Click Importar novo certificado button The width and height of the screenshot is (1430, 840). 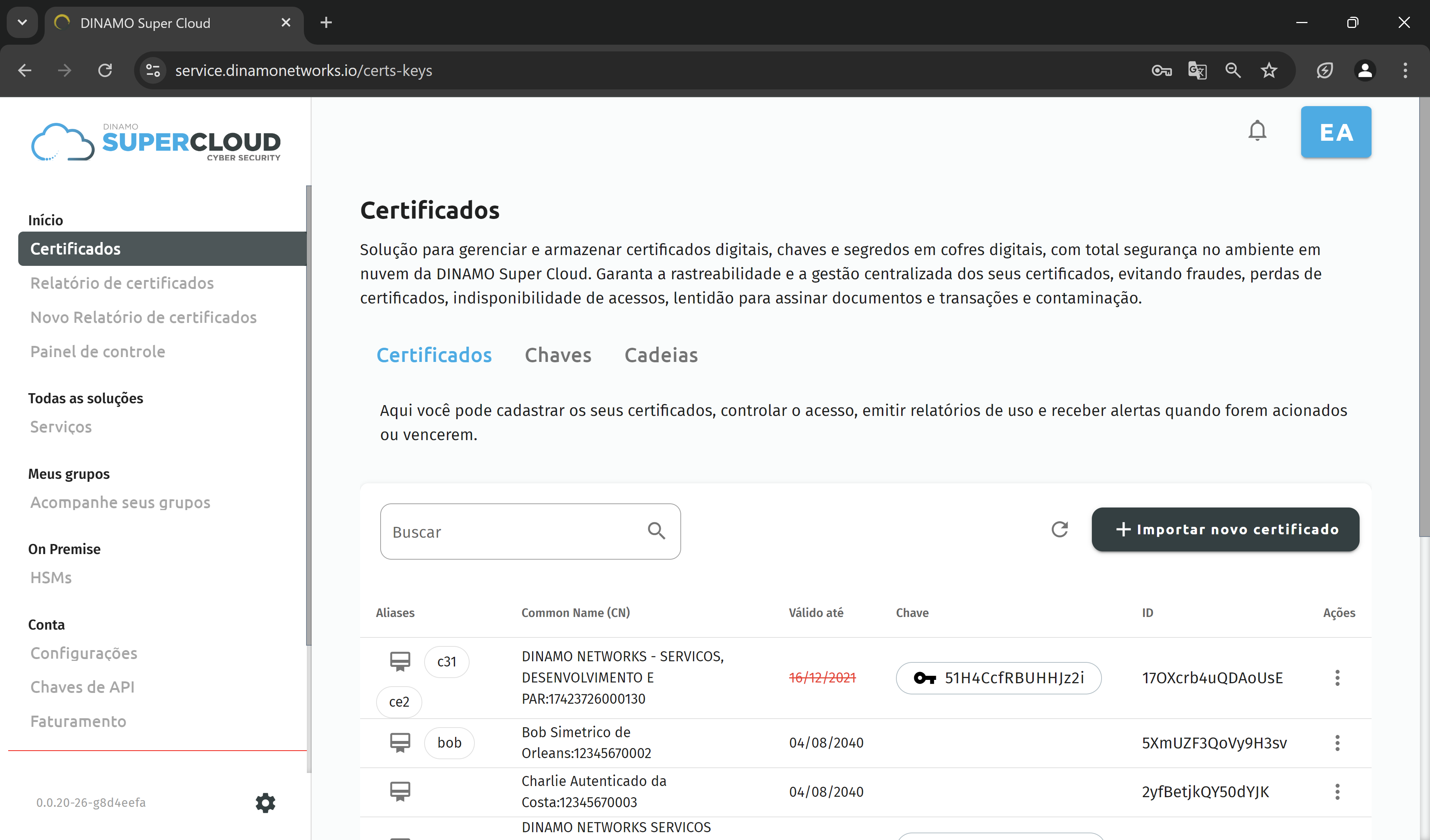[1225, 529]
